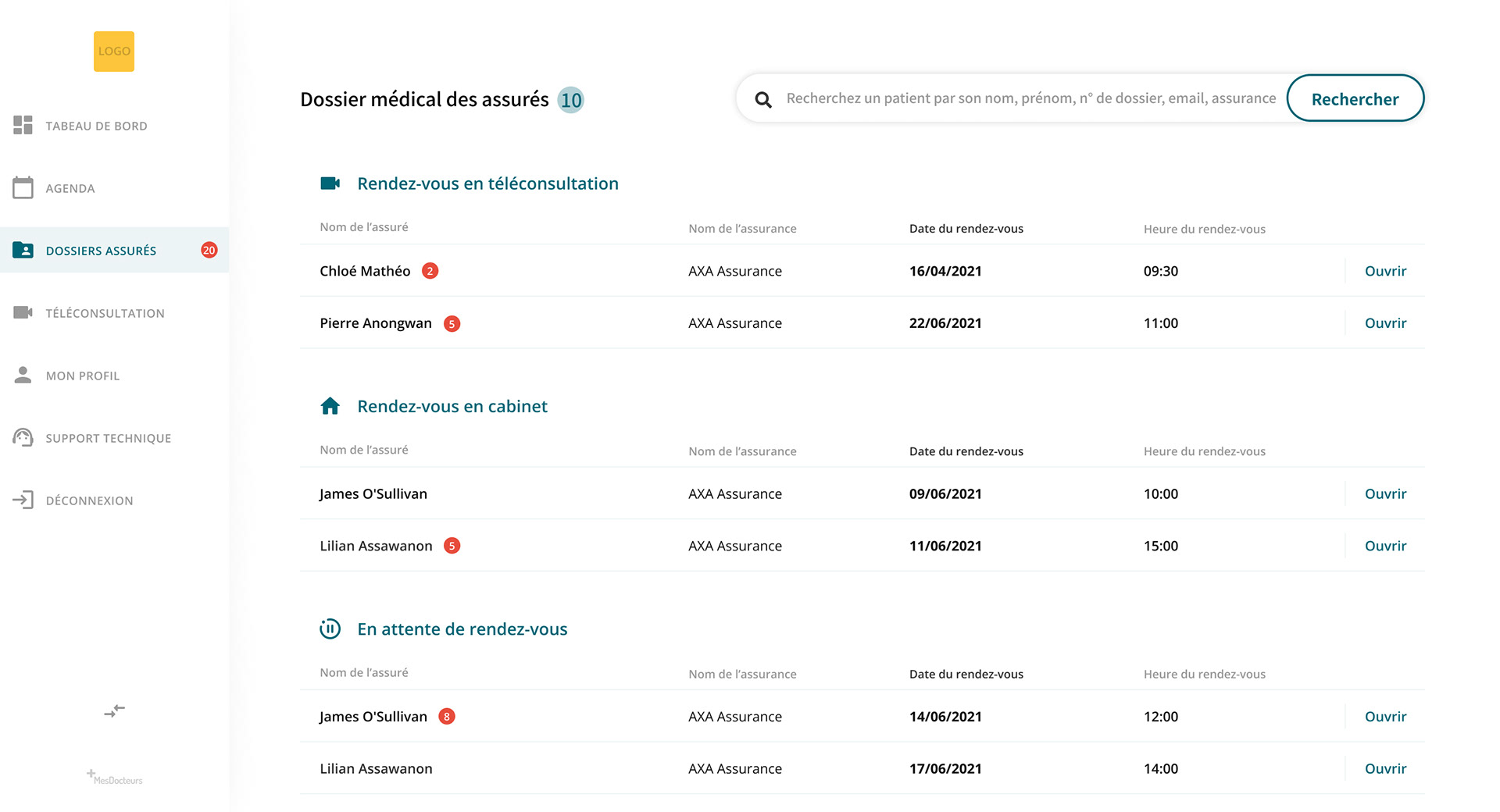Click the date 09/06/2021
The image size is (1500, 812).
coord(945,493)
